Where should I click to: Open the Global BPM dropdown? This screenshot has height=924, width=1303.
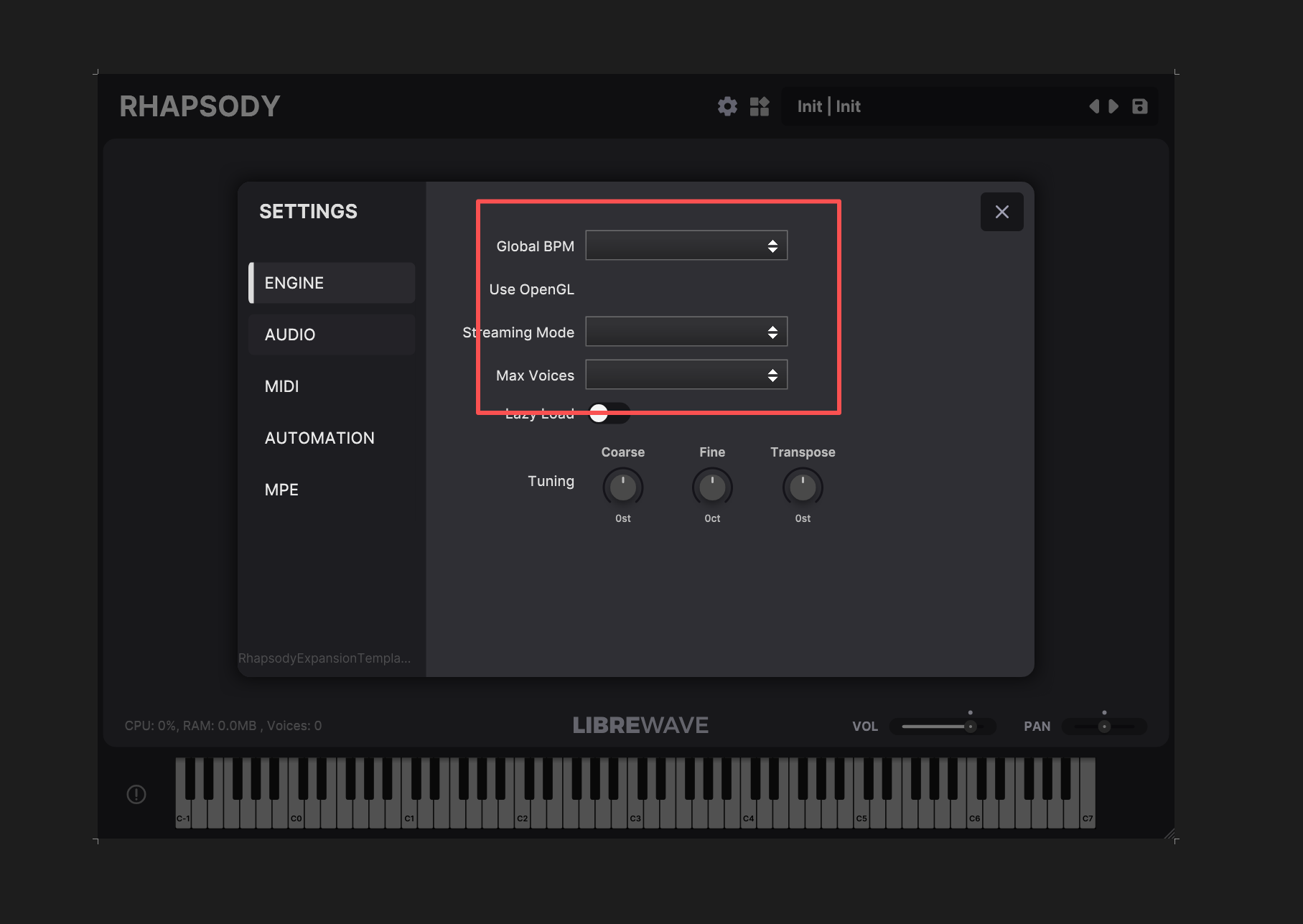tap(686, 246)
